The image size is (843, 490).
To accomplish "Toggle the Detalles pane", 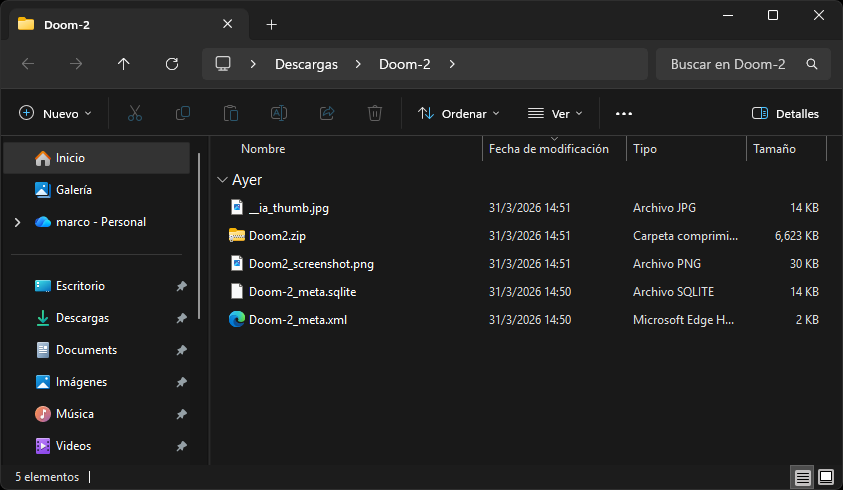I will click(785, 114).
